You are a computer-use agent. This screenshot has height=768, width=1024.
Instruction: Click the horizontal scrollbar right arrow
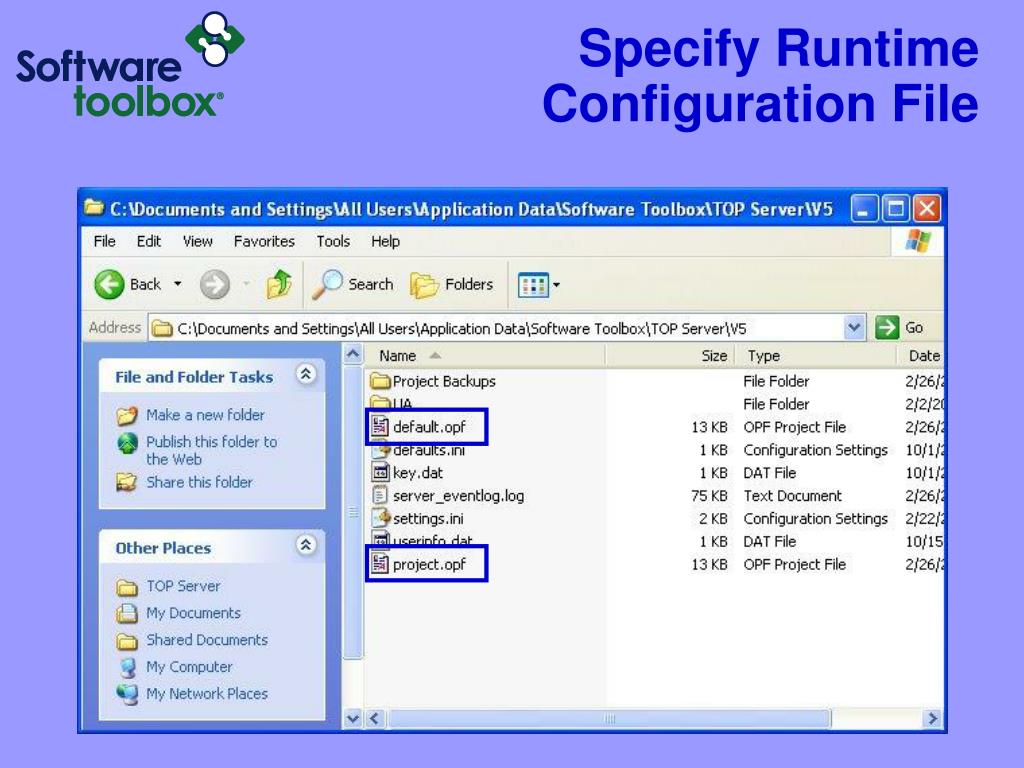coord(933,718)
